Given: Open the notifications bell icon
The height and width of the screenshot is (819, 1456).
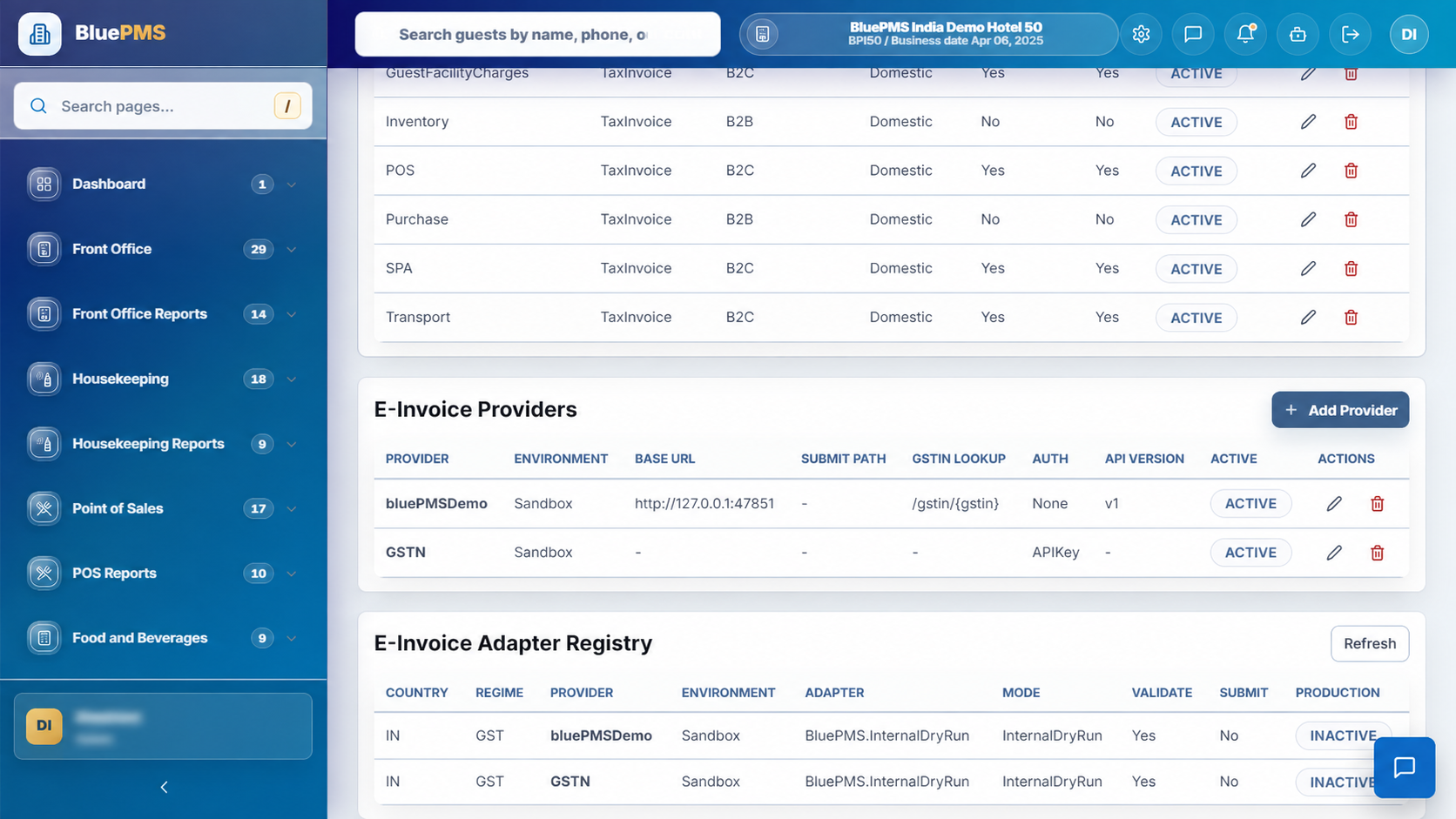Looking at the screenshot, I should [x=1245, y=34].
